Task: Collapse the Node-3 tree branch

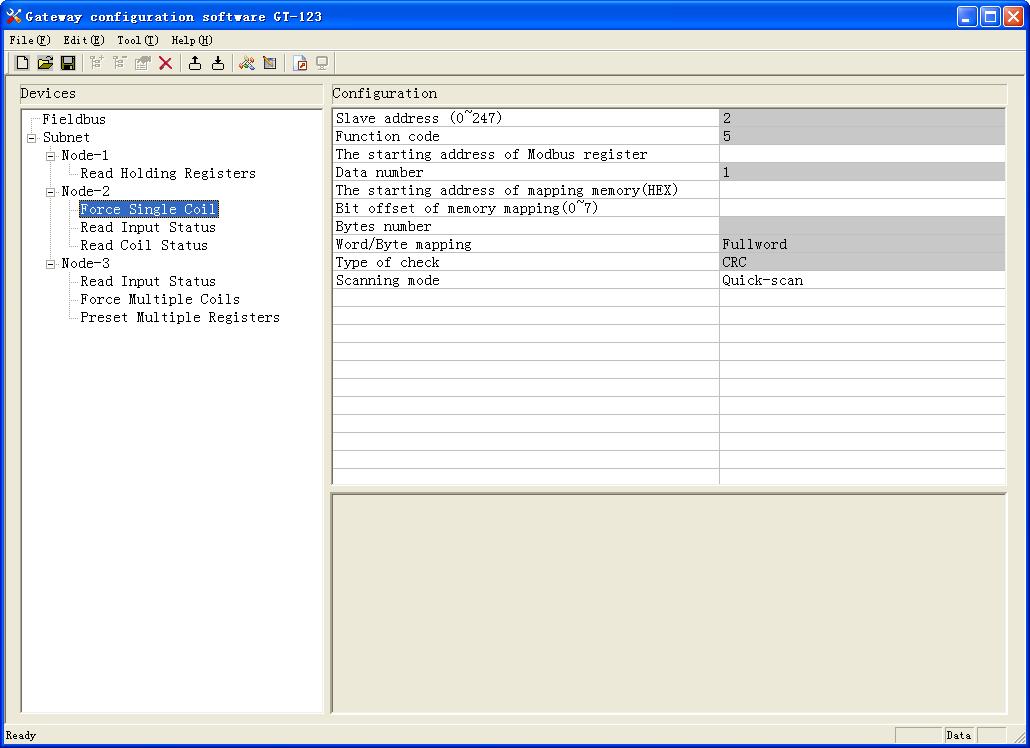Action: pyautogui.click(x=51, y=264)
